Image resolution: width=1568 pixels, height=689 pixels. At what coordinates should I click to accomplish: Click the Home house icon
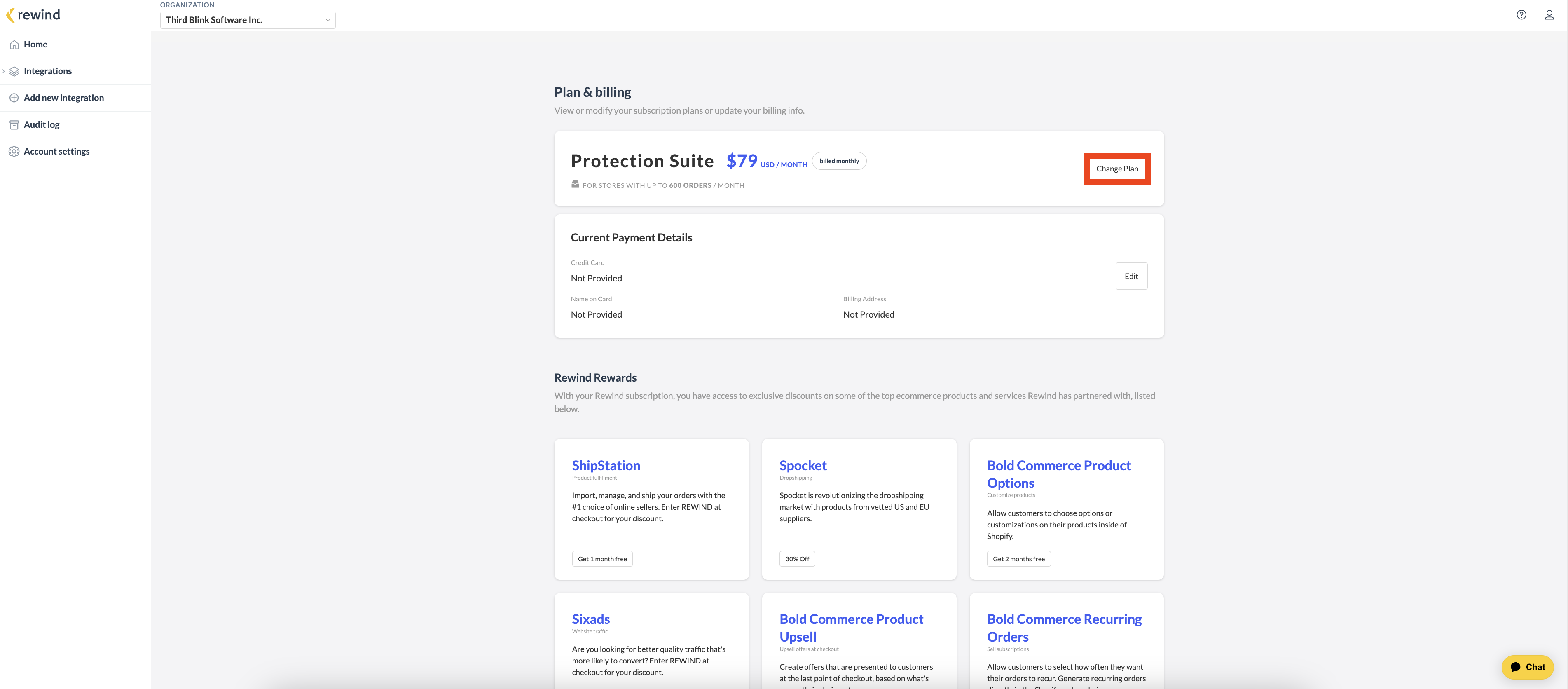[x=14, y=45]
